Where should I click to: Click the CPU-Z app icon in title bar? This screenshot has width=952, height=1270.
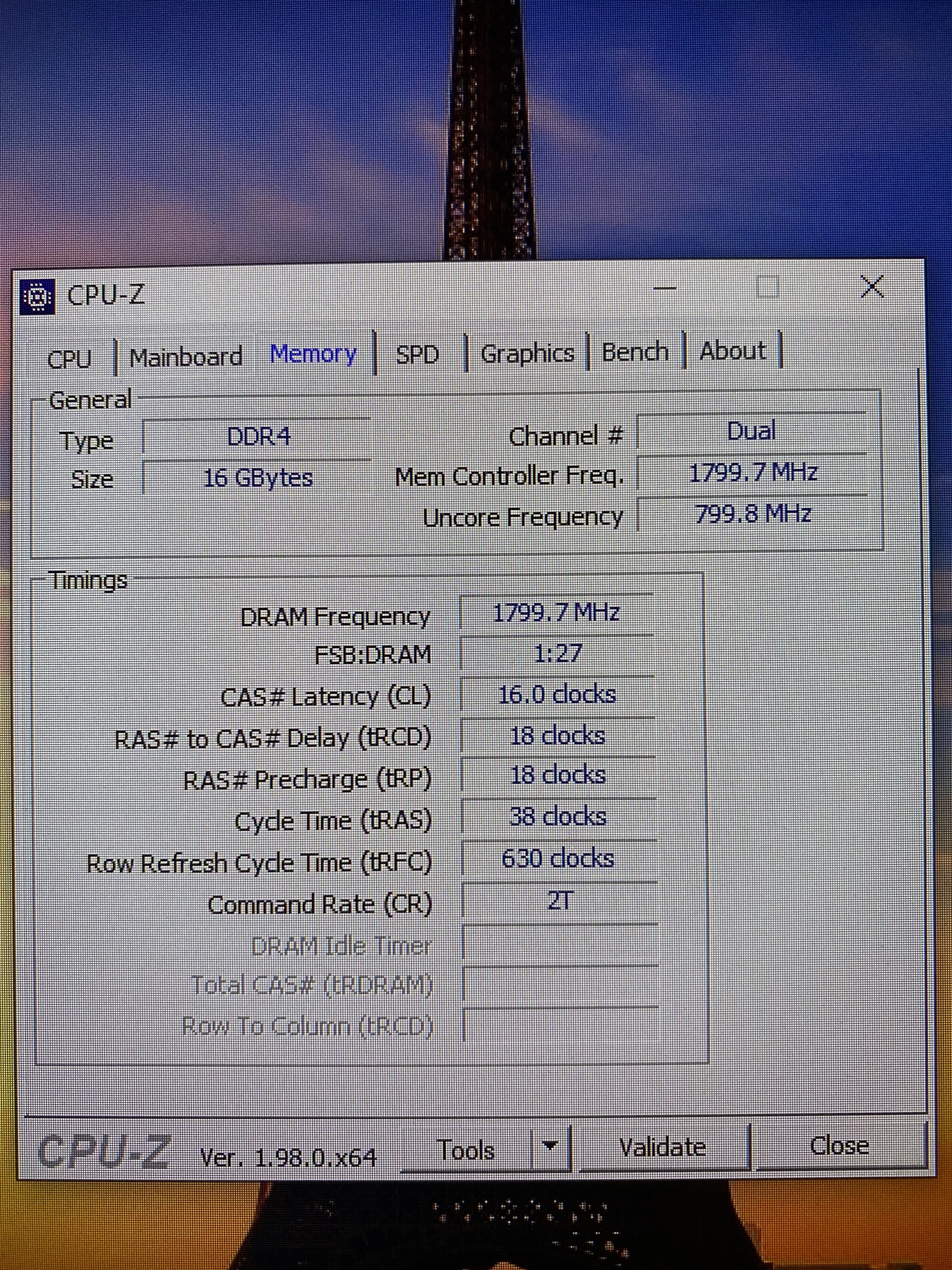[37, 297]
